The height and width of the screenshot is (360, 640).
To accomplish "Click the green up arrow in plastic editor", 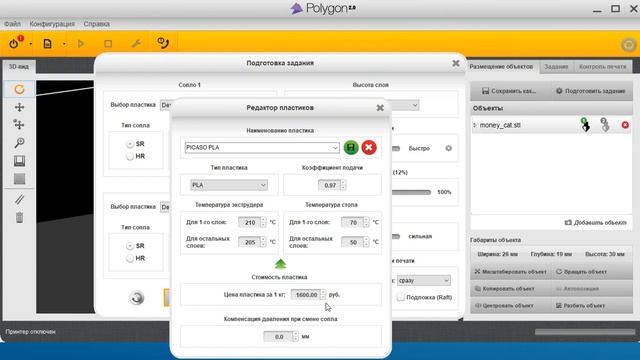I will pyautogui.click(x=280, y=264).
